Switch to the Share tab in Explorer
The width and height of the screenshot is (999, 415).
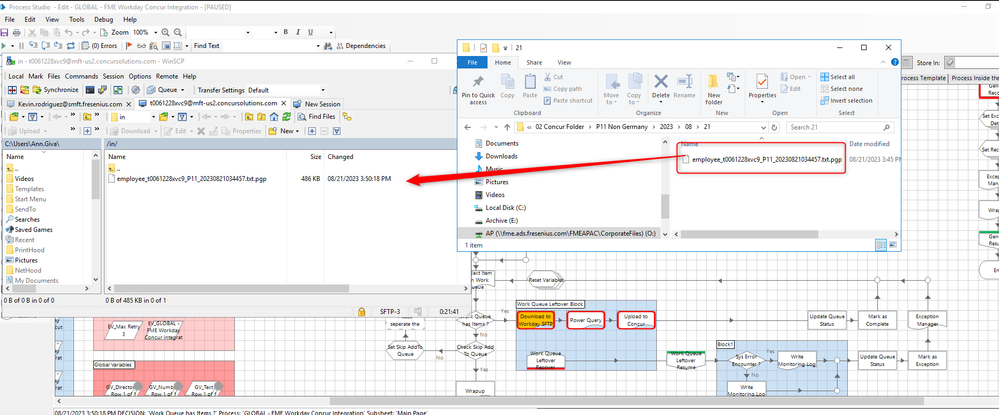tap(534, 62)
